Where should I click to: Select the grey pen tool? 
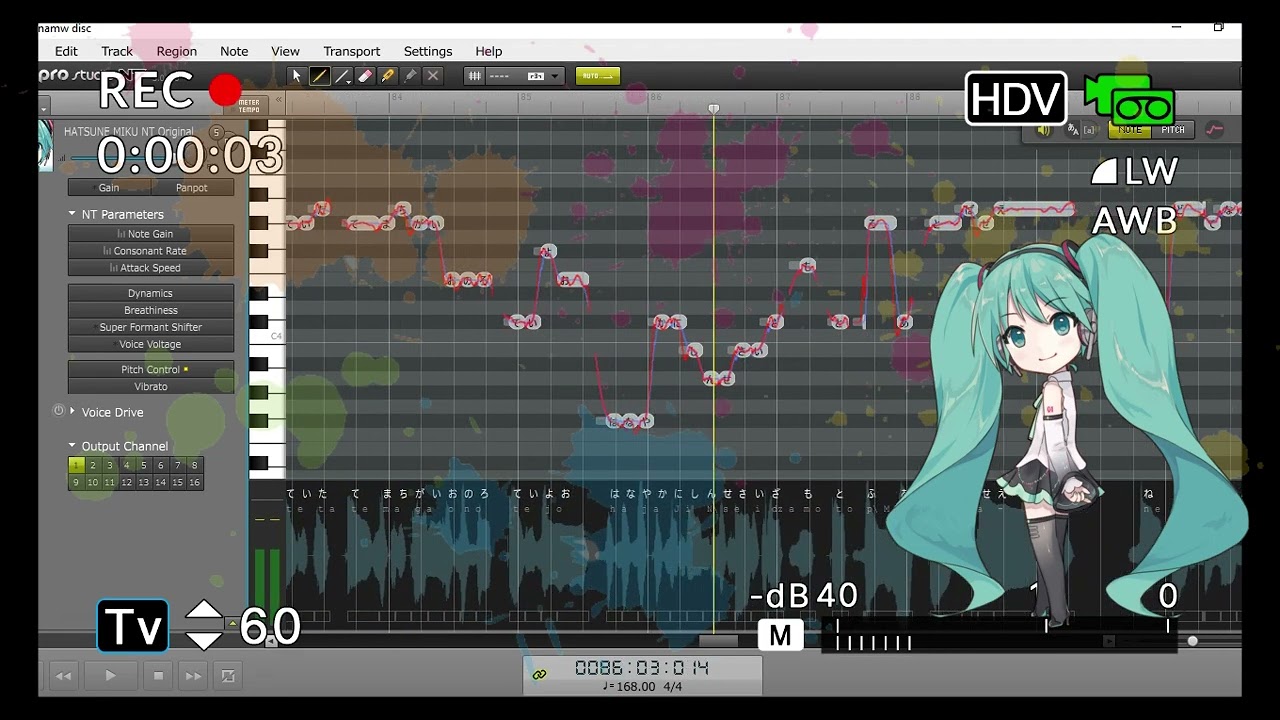(x=410, y=76)
